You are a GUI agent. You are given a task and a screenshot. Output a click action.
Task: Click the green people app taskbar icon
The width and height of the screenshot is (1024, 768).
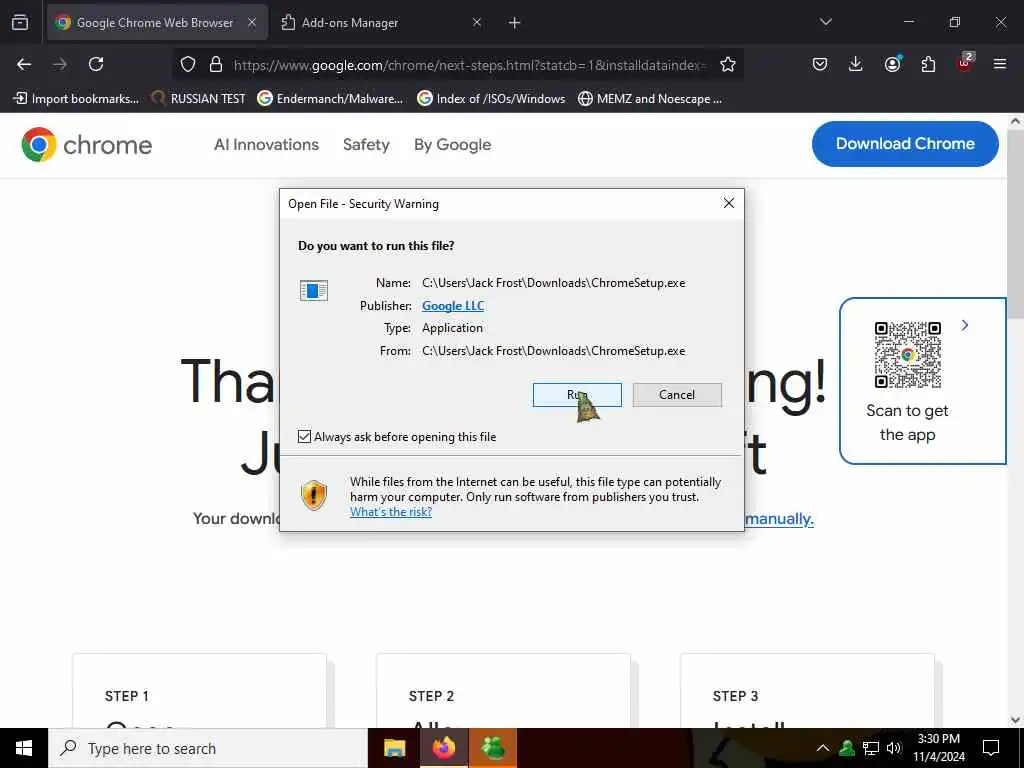[x=493, y=748]
